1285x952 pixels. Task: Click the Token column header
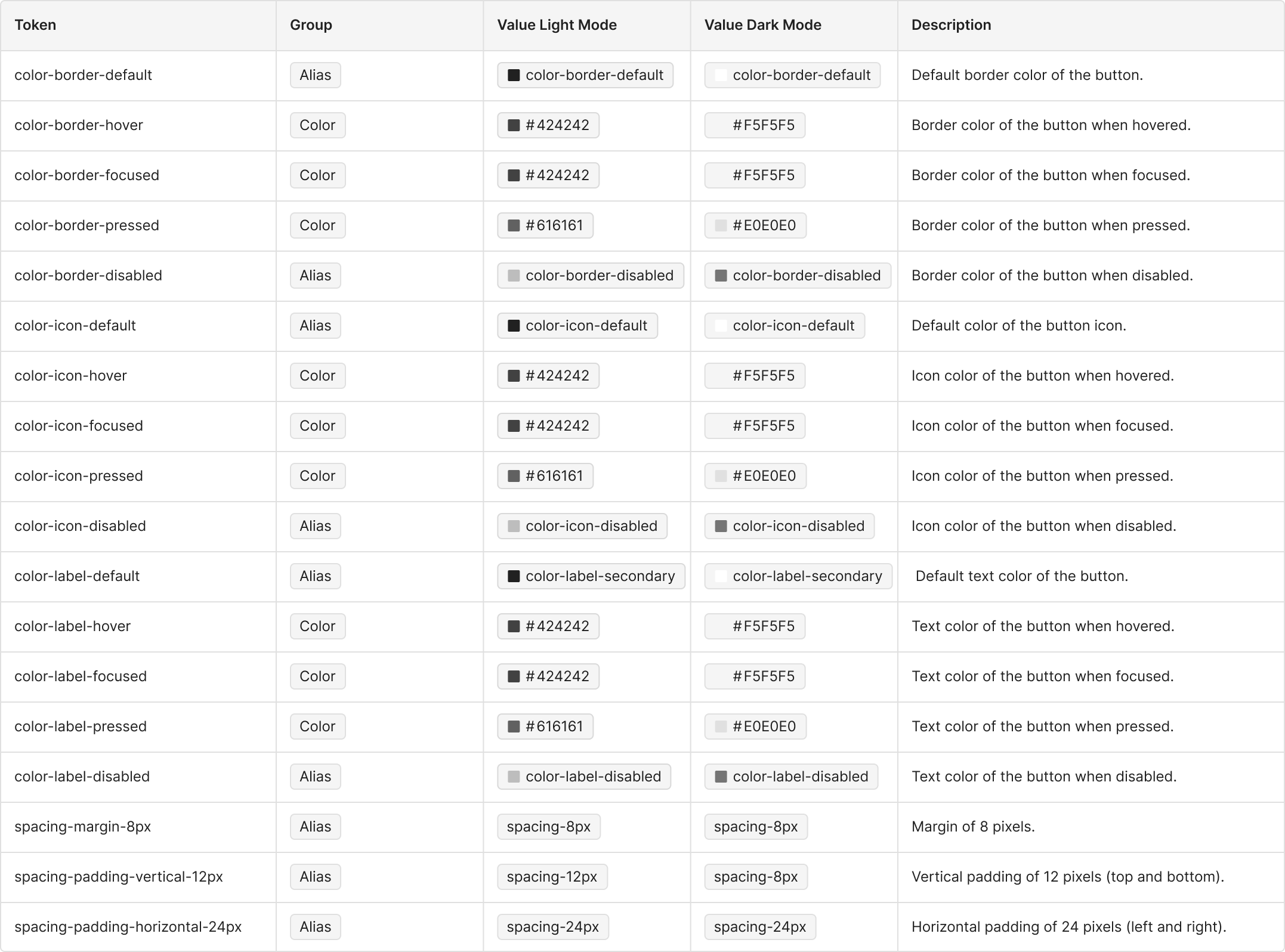(x=36, y=25)
